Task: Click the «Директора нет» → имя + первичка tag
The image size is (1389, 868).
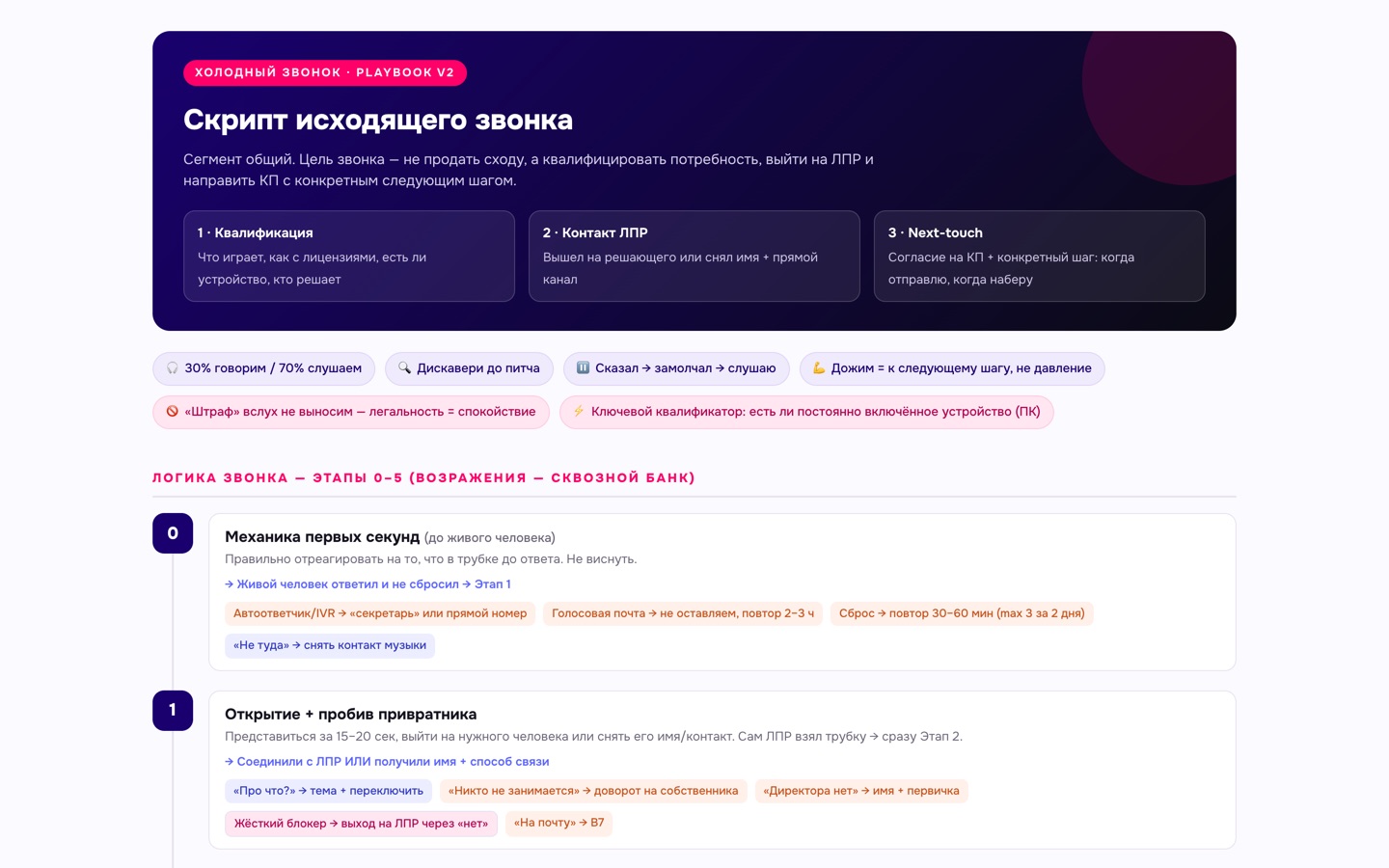Action: point(861,791)
